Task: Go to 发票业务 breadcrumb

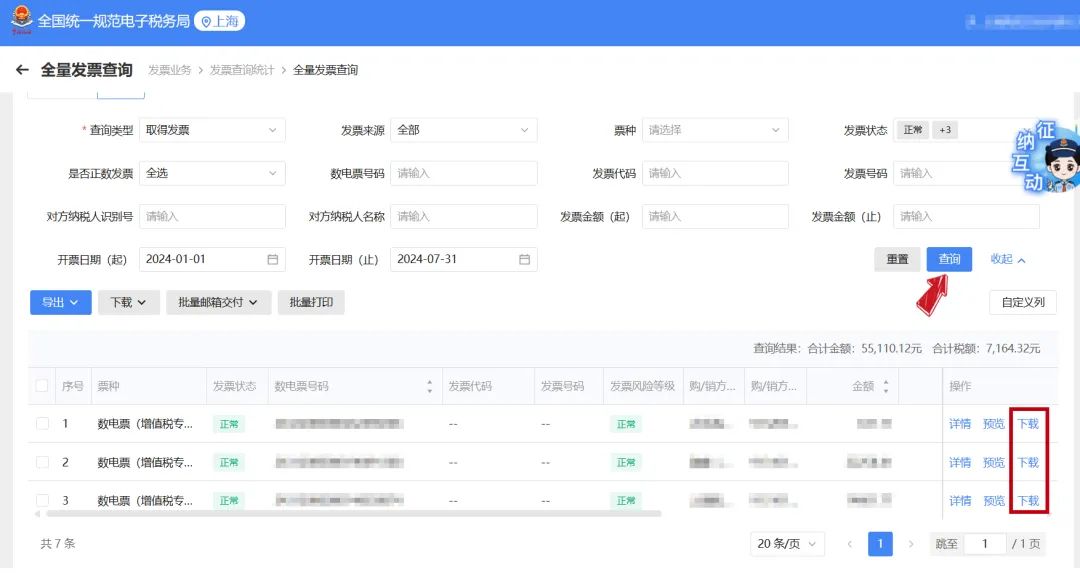Action: [x=169, y=70]
